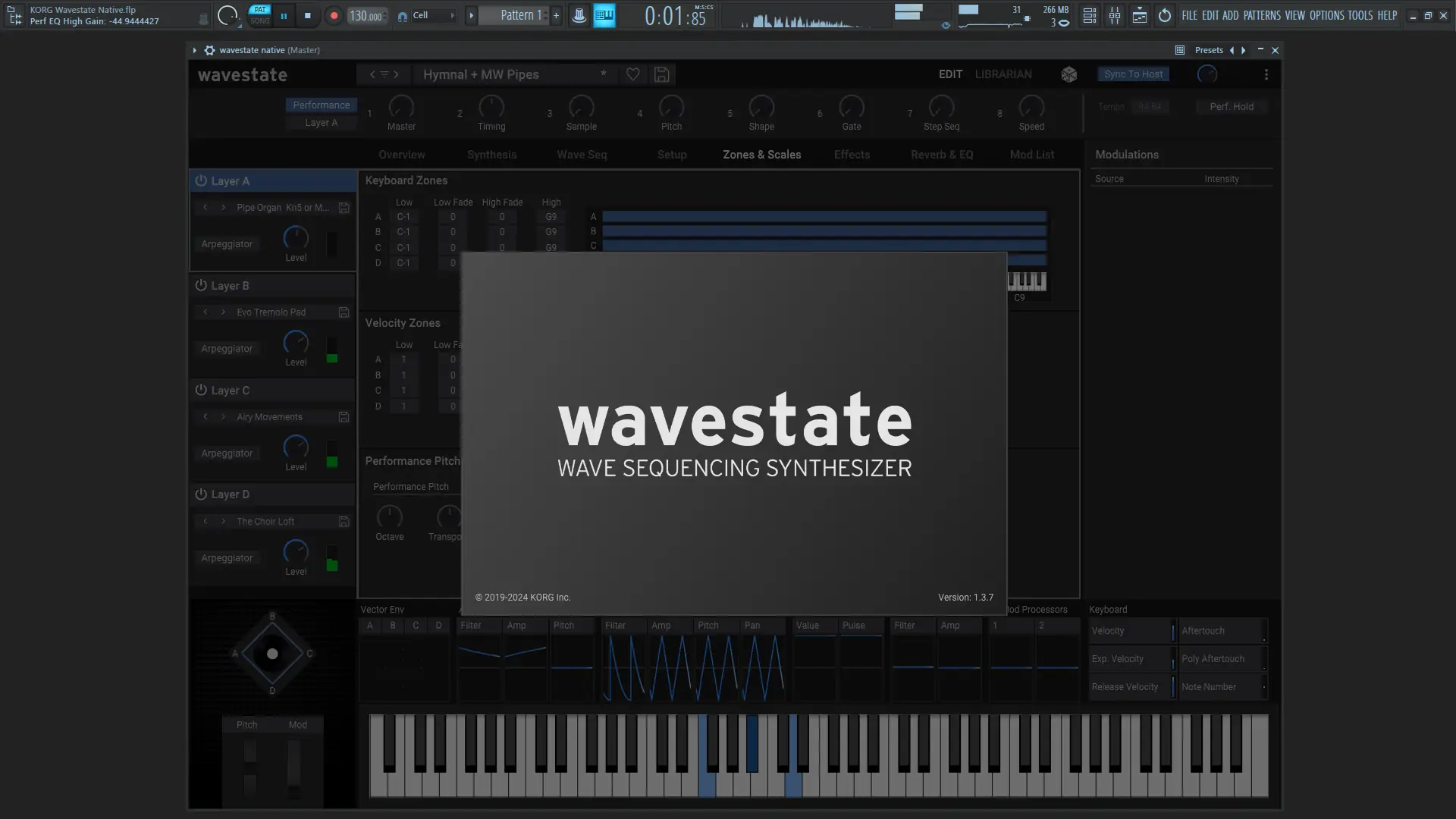Image resolution: width=1456 pixels, height=819 pixels.
Task: Toggle Sync To Host
Action: (x=1133, y=74)
